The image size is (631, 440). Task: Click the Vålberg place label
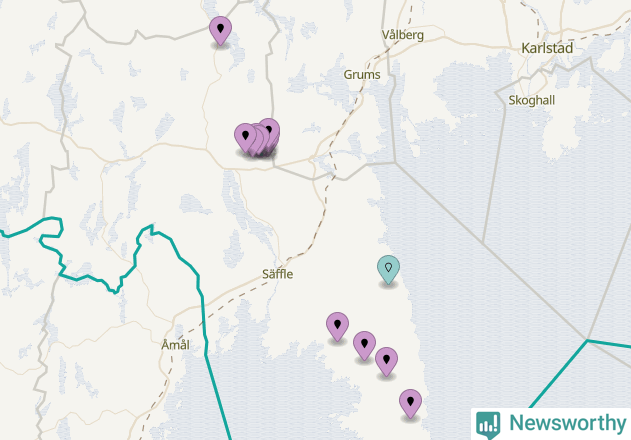tap(403, 35)
